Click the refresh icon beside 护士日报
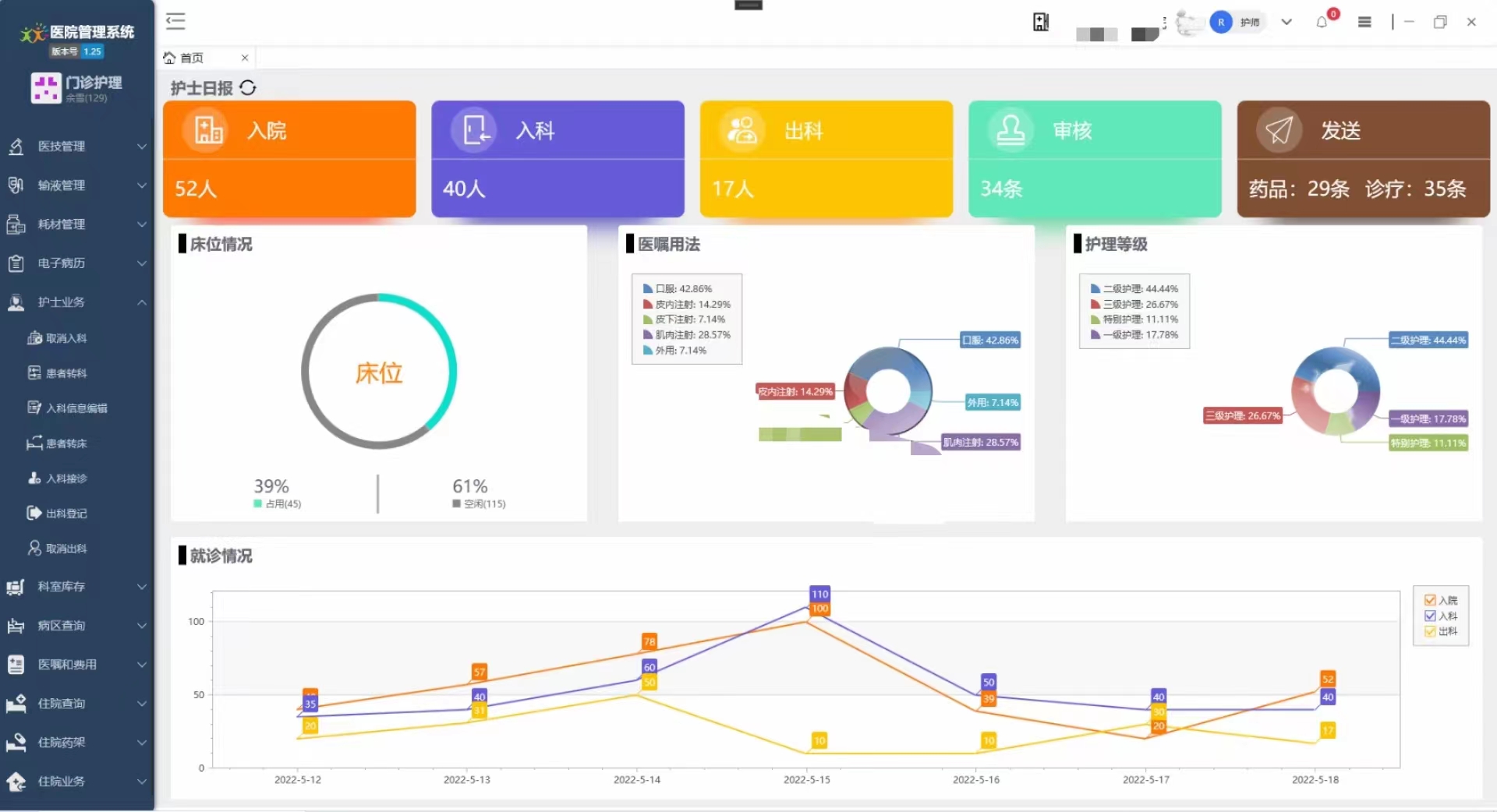The height and width of the screenshot is (812, 1497). [248, 88]
